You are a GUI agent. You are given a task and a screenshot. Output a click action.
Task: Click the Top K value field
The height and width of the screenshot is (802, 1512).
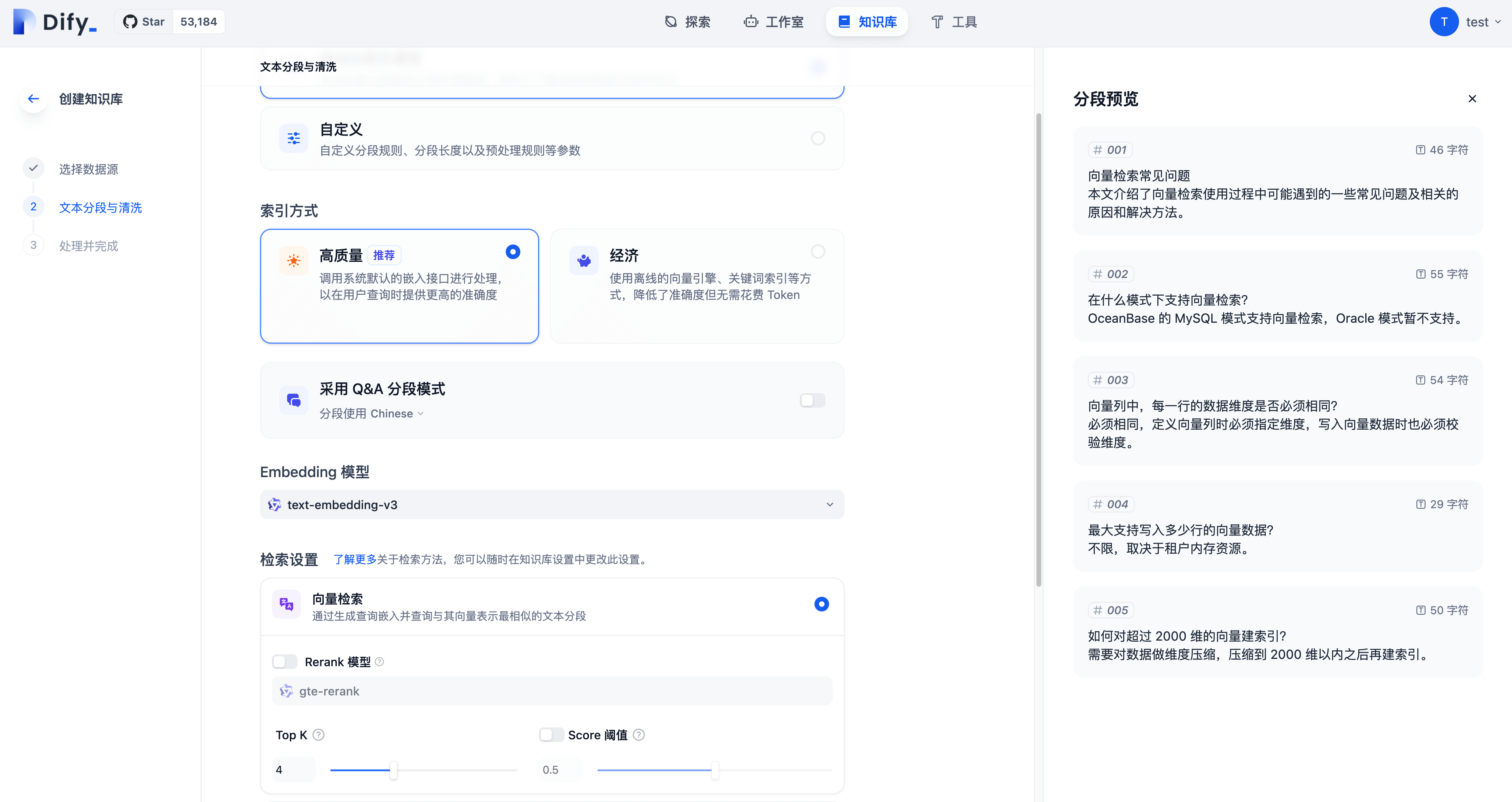tap(294, 770)
